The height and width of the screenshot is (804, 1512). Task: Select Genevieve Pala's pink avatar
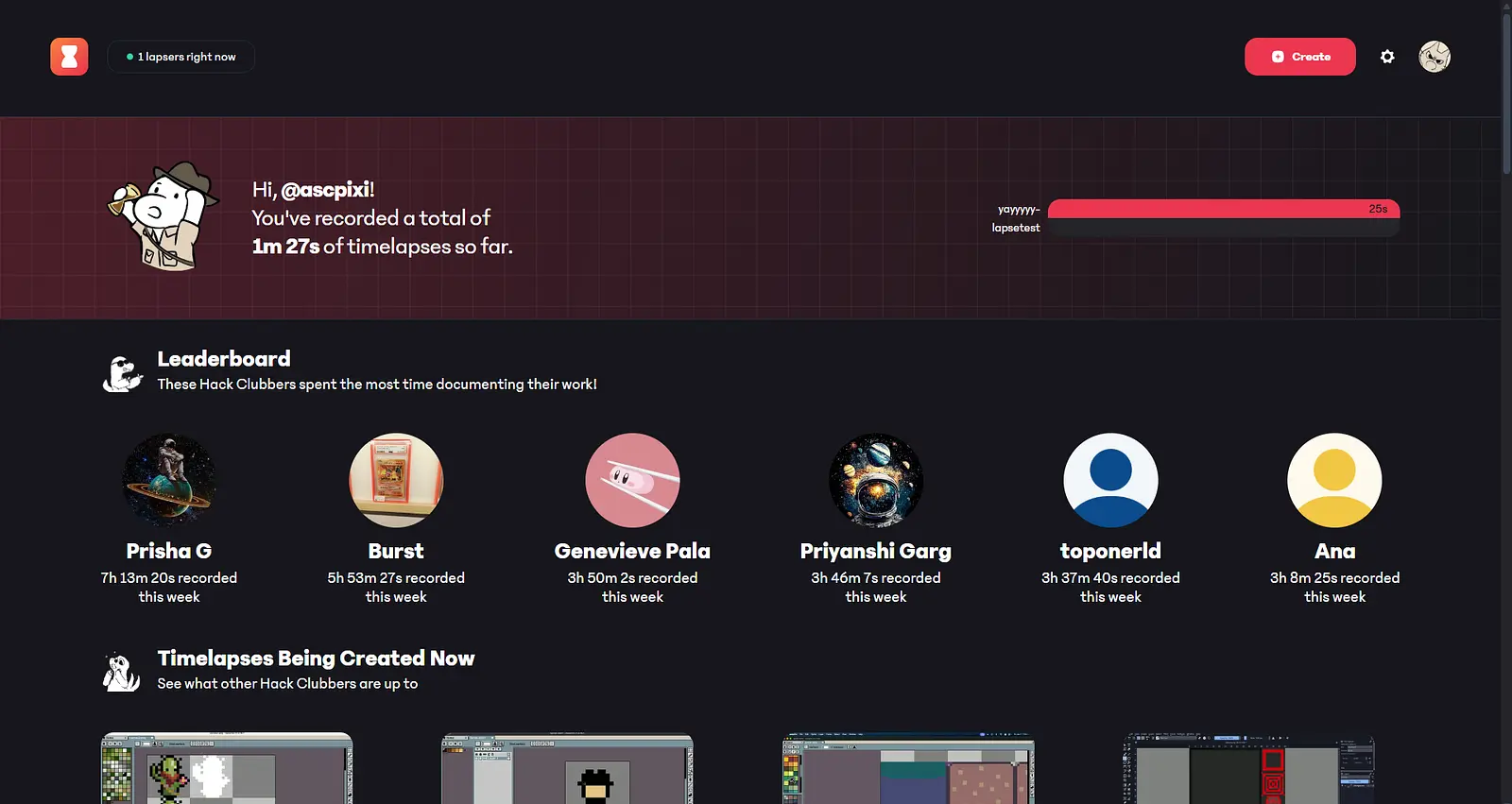click(632, 480)
